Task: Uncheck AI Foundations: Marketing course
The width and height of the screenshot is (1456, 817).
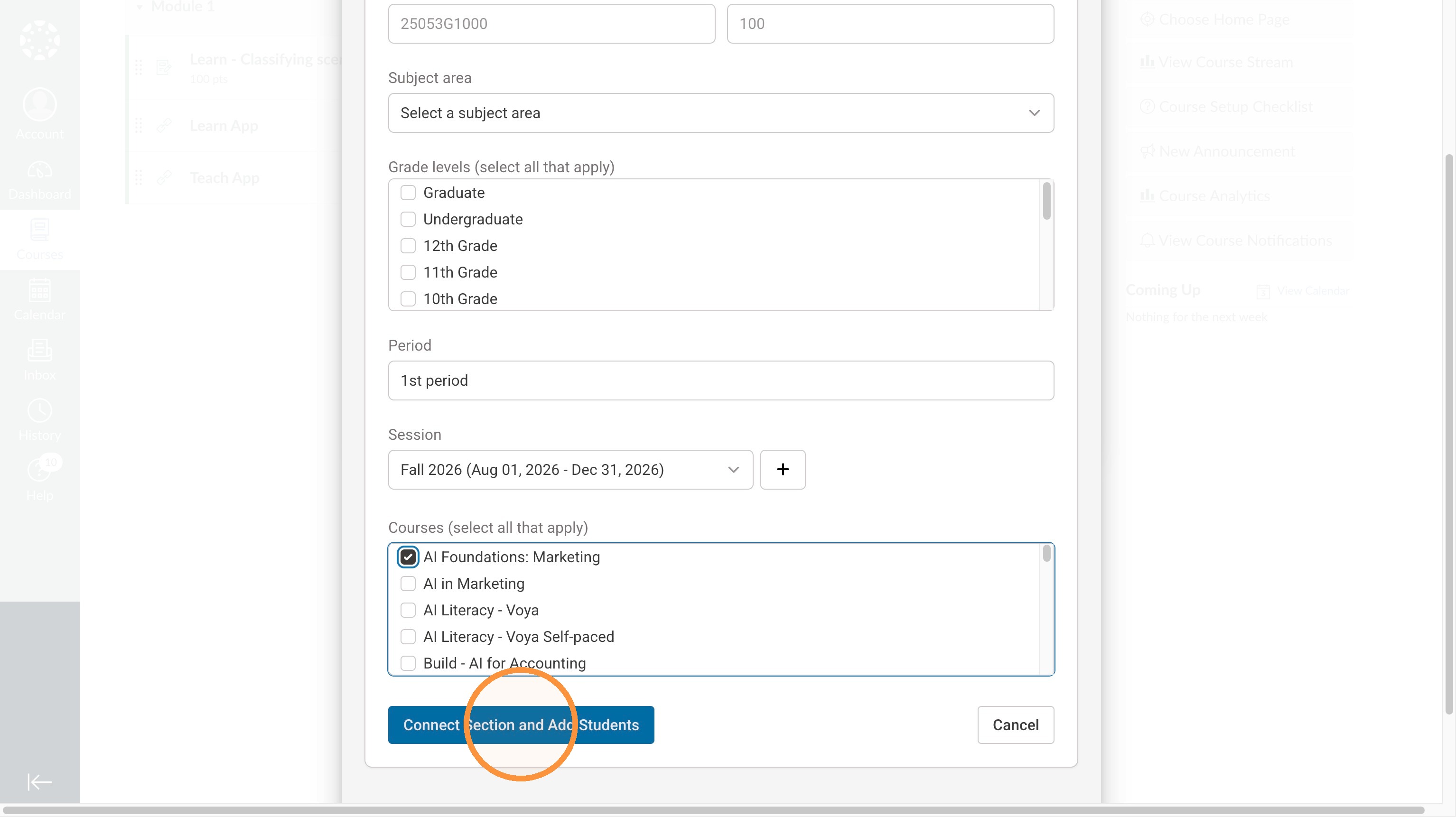Action: coord(408,557)
